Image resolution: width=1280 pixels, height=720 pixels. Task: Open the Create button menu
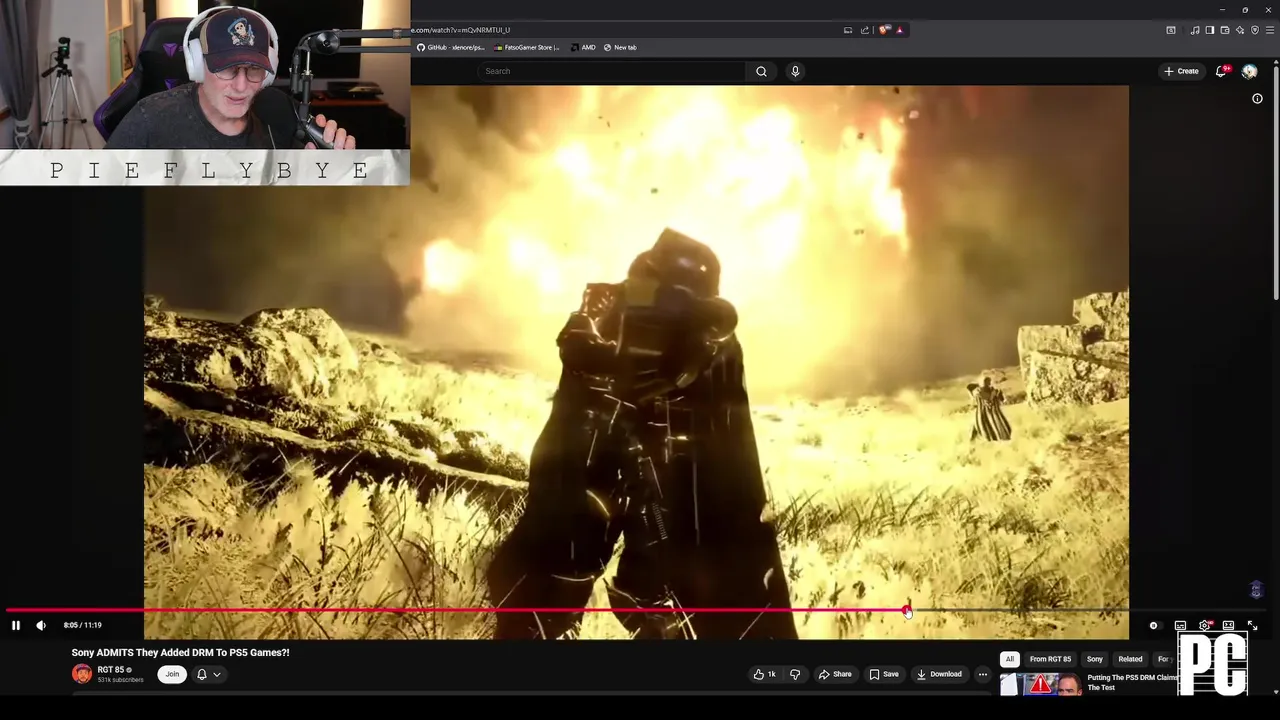[x=1181, y=71]
